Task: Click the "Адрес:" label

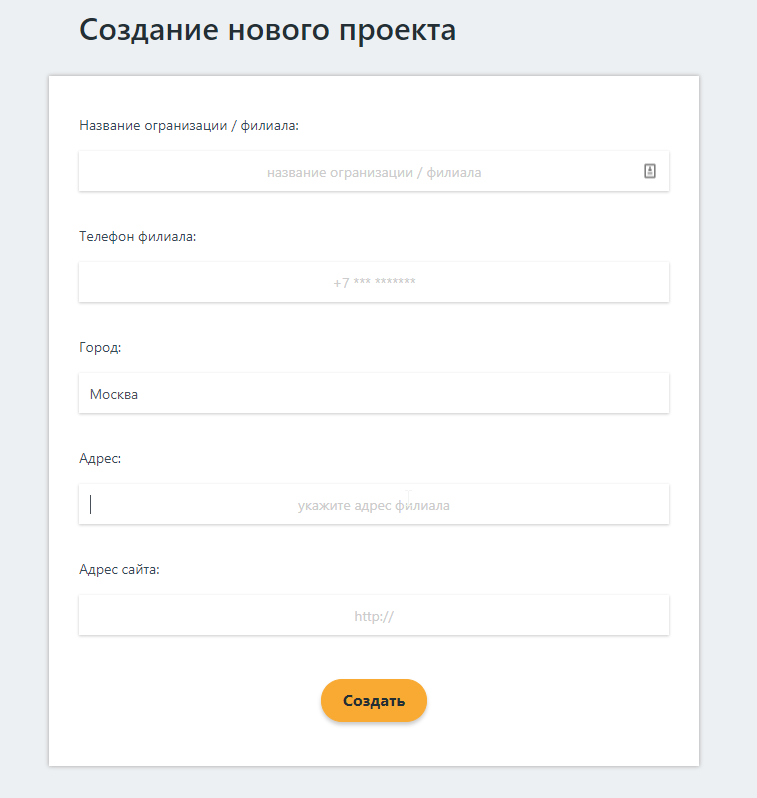Action: (100, 459)
